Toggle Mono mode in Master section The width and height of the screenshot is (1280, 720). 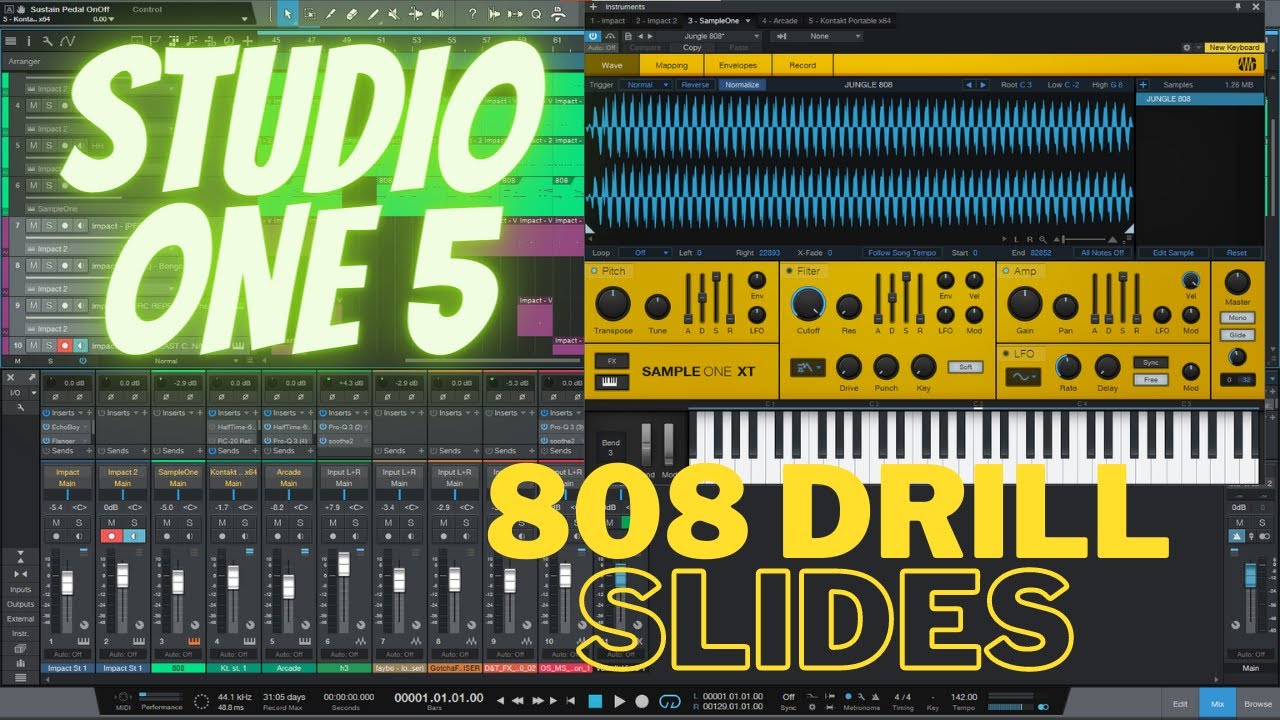1237,318
